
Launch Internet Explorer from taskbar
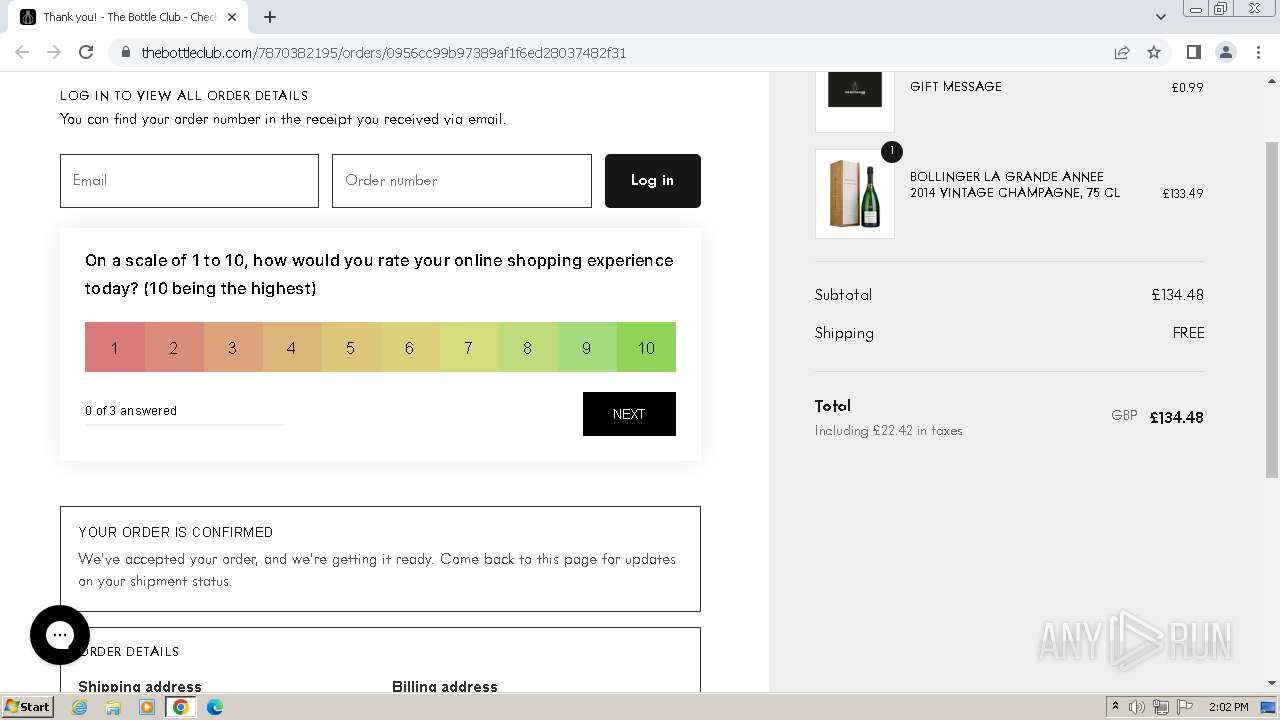(80, 707)
